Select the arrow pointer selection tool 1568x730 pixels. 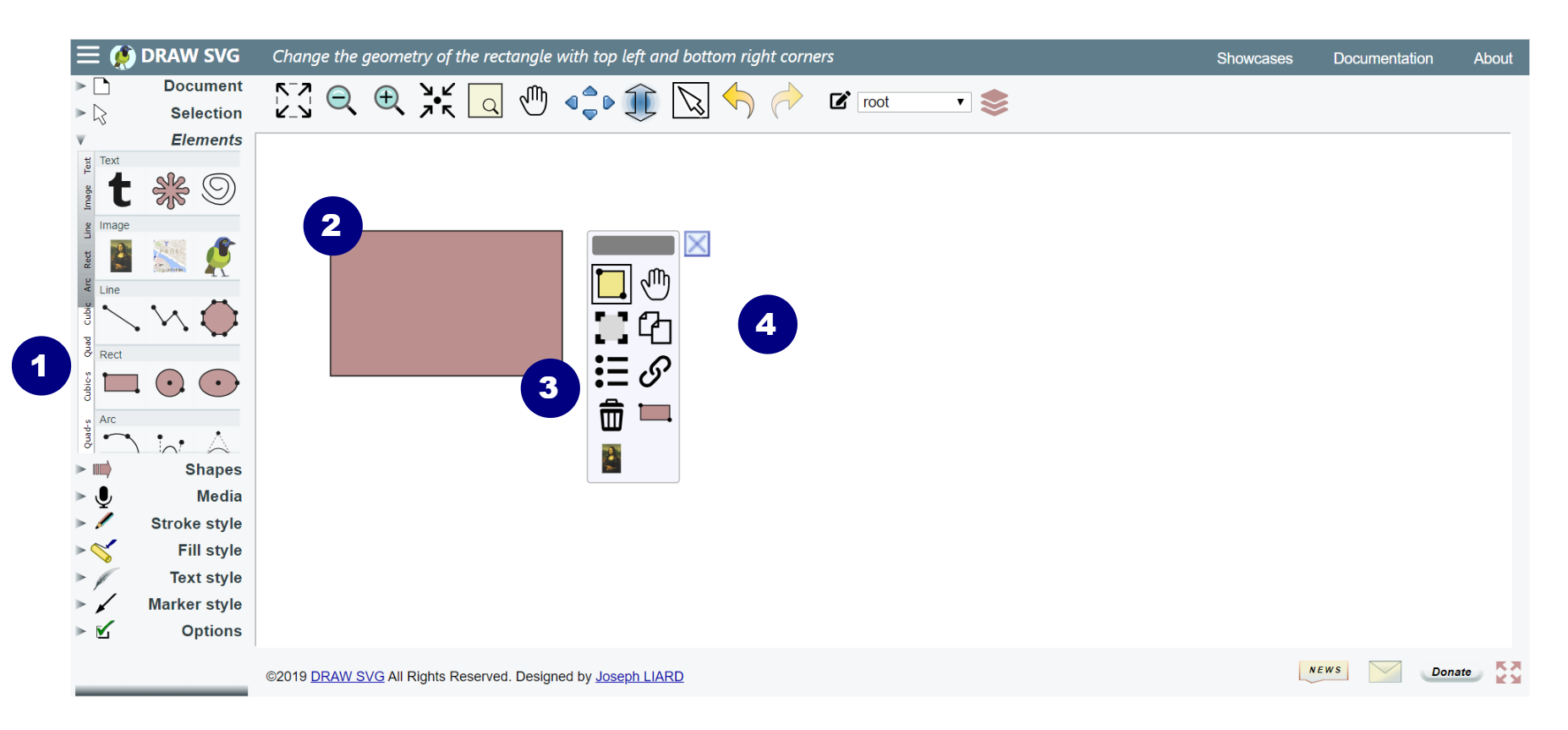click(x=691, y=101)
